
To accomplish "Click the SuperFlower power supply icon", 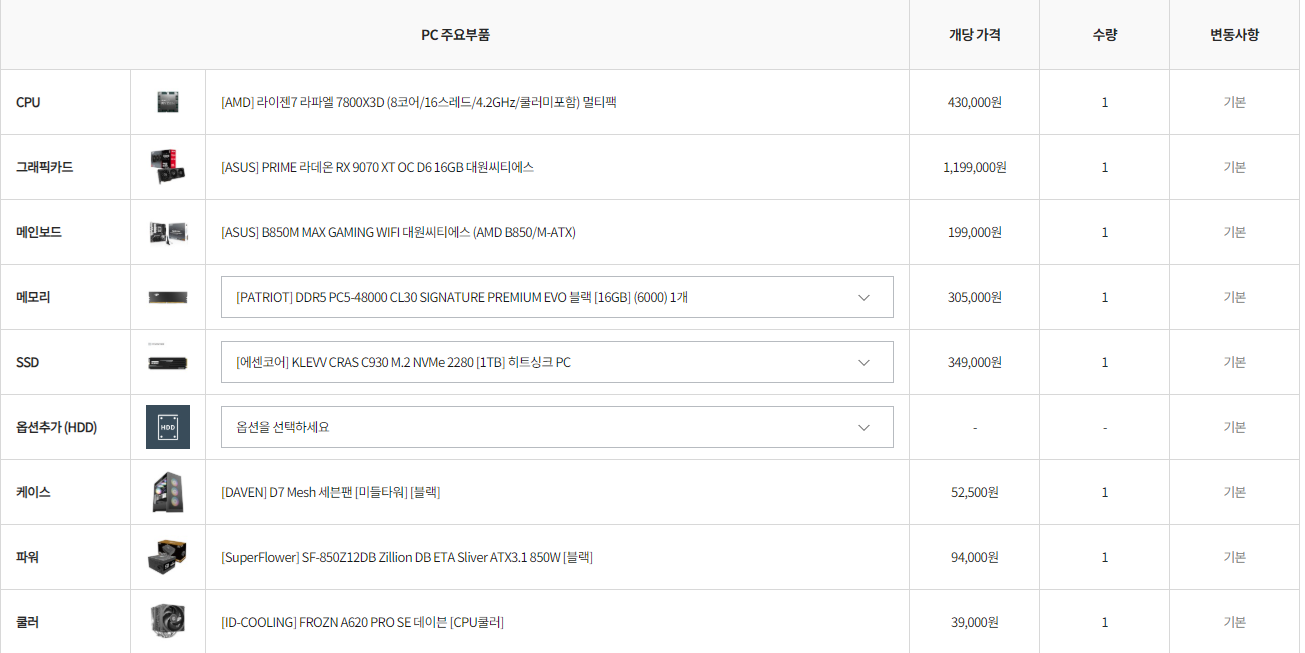I will [x=167, y=557].
